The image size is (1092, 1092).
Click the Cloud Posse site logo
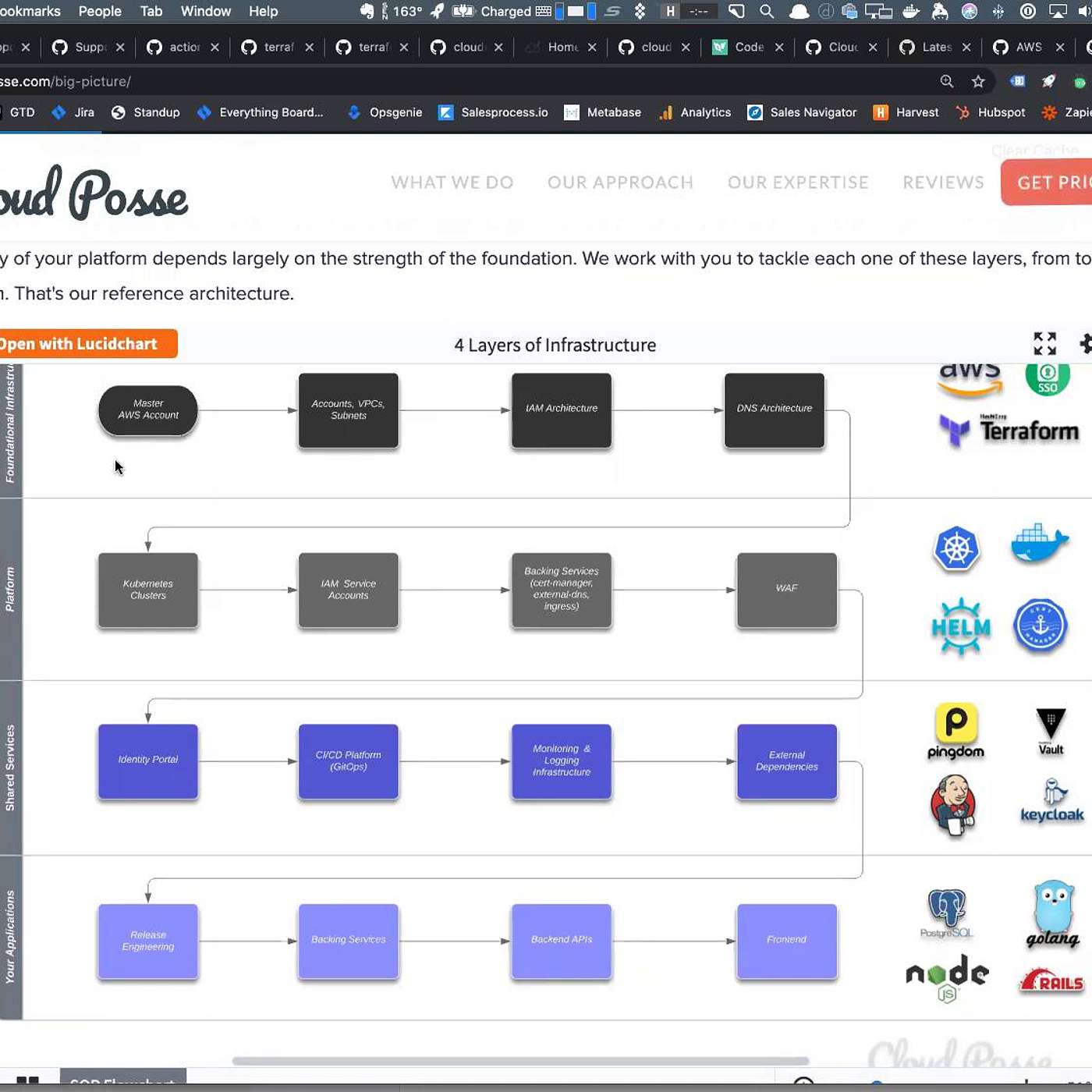[x=94, y=193]
